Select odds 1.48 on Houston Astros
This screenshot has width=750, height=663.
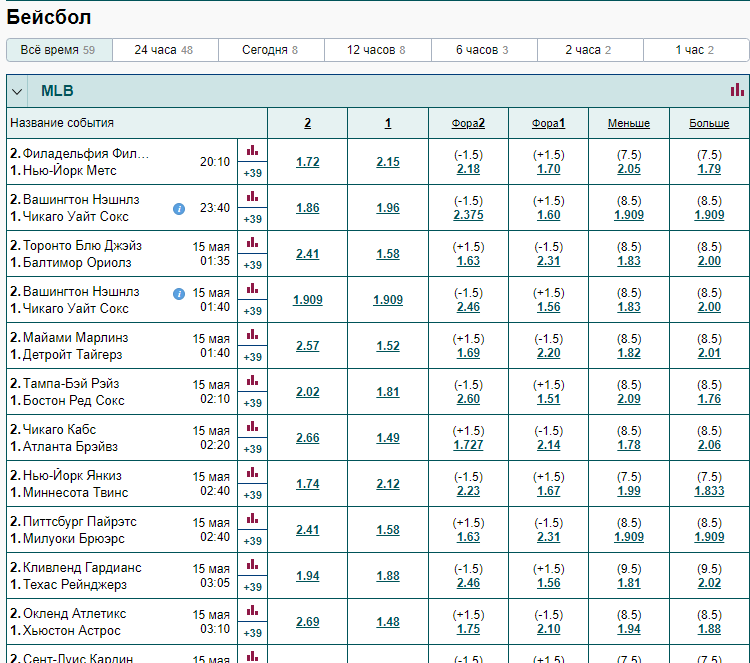pyautogui.click(x=388, y=622)
